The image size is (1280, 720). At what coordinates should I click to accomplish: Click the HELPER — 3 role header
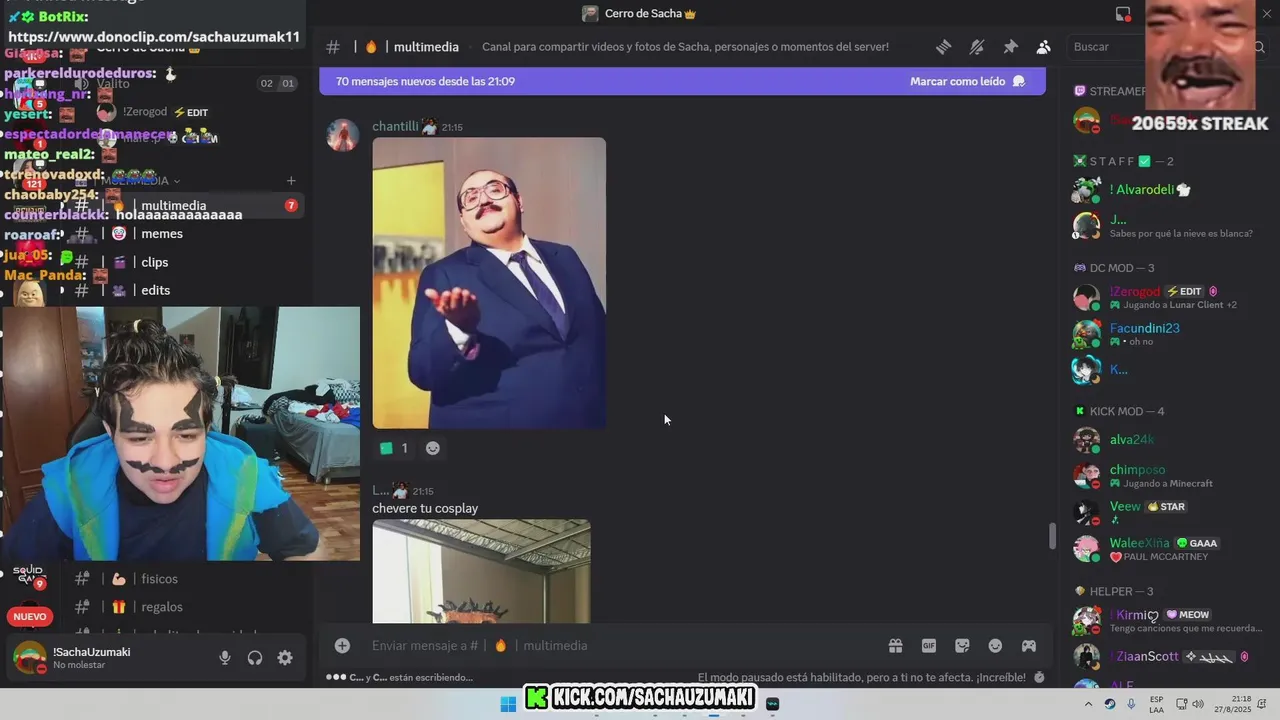tap(1114, 591)
